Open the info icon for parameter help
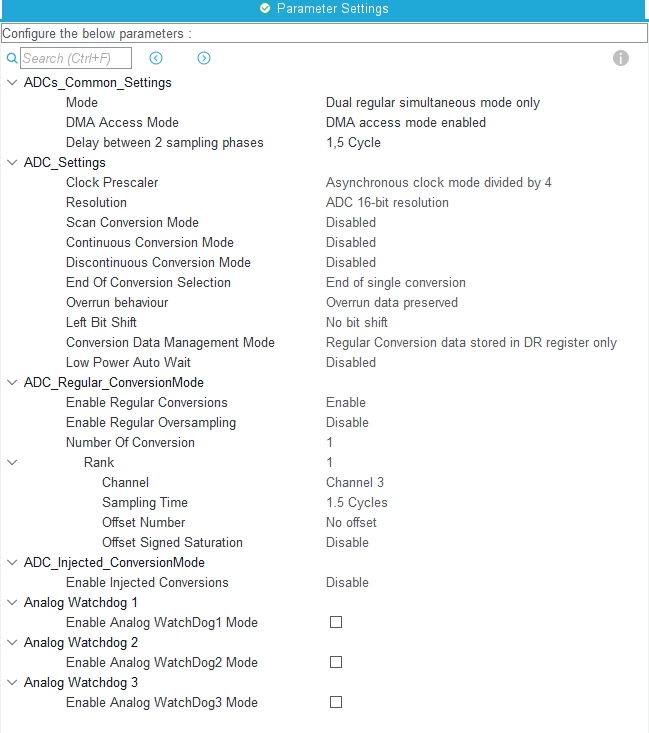Image resolution: width=649 pixels, height=733 pixels. click(620, 58)
